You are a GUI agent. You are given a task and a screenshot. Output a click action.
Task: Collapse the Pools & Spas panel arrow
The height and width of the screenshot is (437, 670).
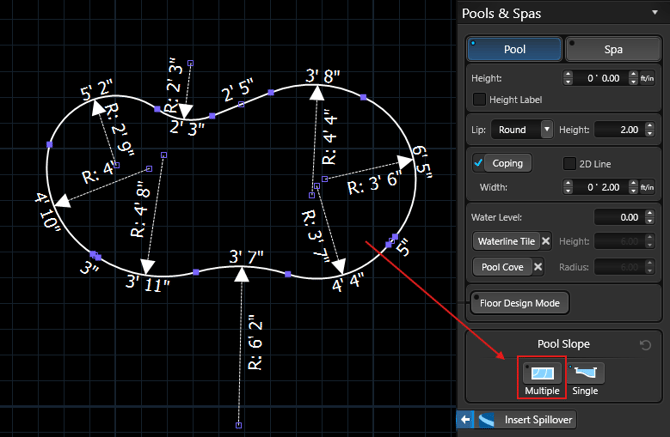point(654,13)
